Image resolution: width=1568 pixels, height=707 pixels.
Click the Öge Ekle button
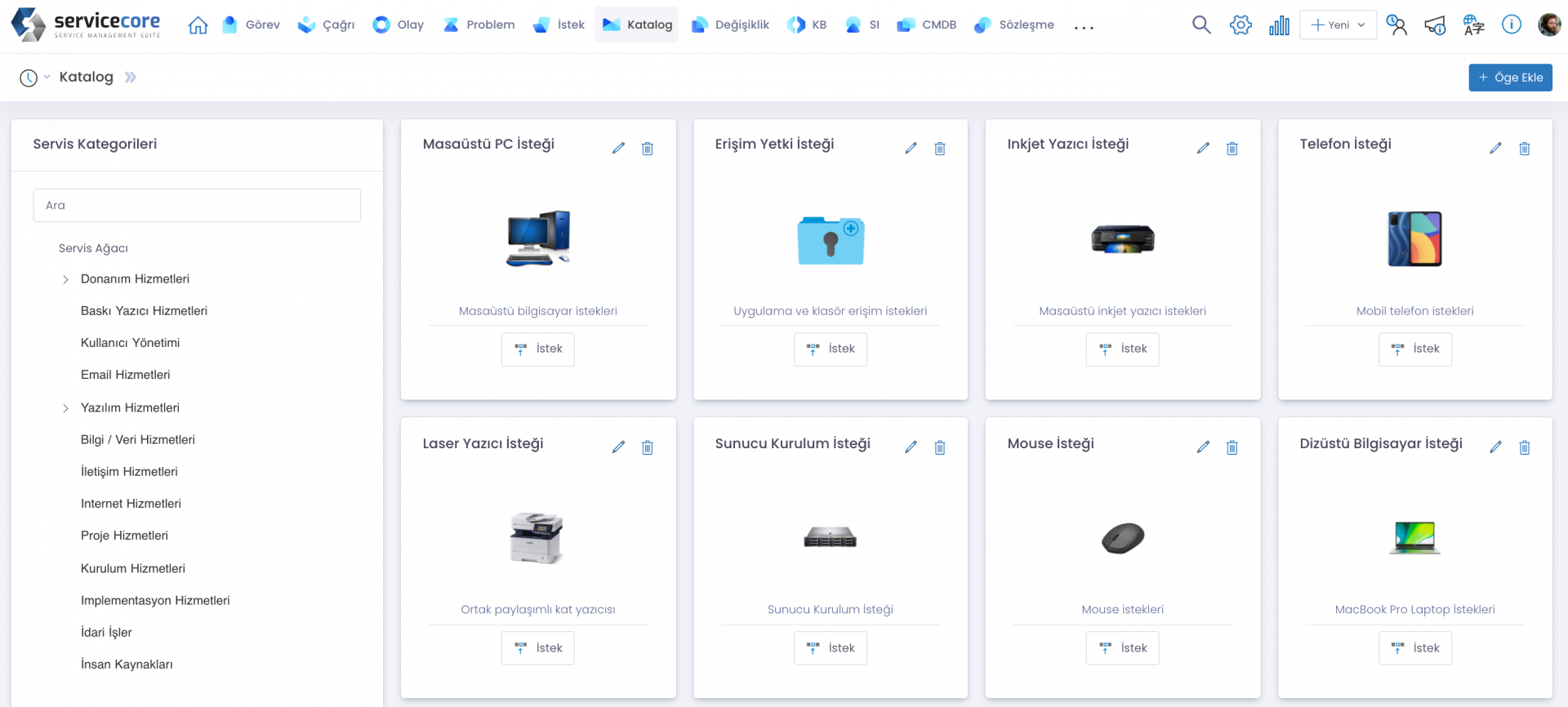pos(1510,78)
